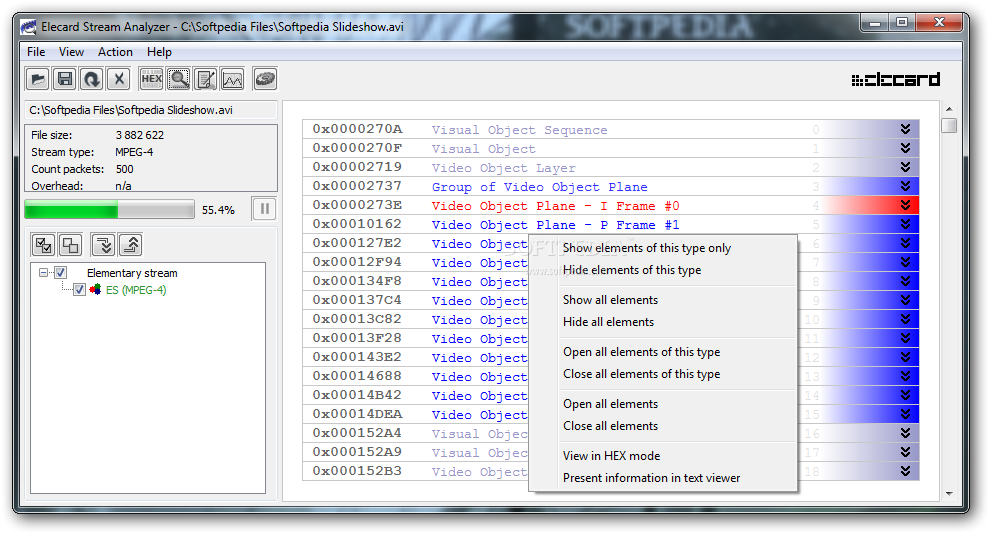The width and height of the screenshot is (990, 534).
Task: Click the file path field above file info
Action: [x=151, y=110]
